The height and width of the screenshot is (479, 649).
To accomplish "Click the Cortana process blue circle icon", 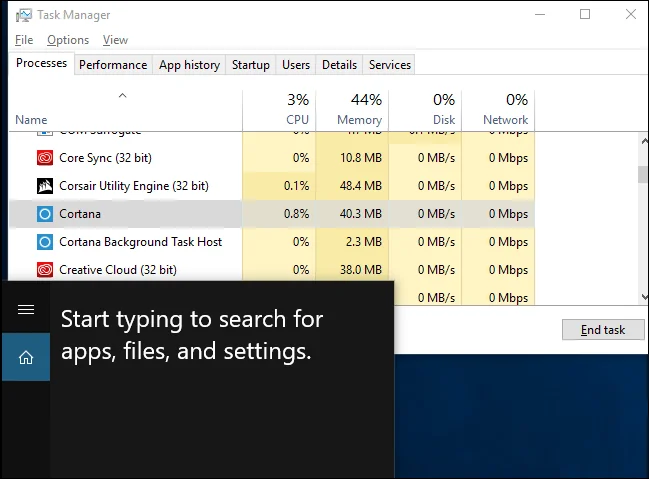I will click(45, 214).
